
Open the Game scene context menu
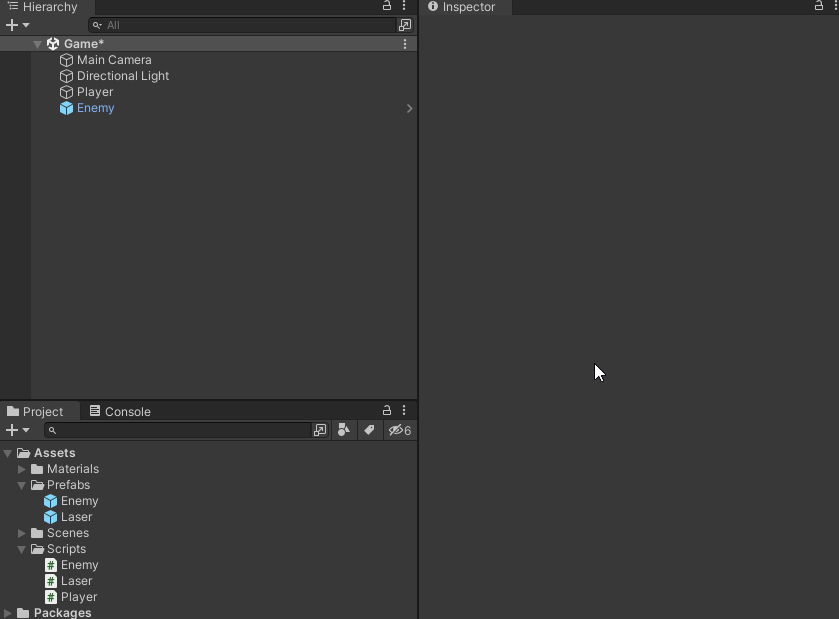[x=404, y=44]
